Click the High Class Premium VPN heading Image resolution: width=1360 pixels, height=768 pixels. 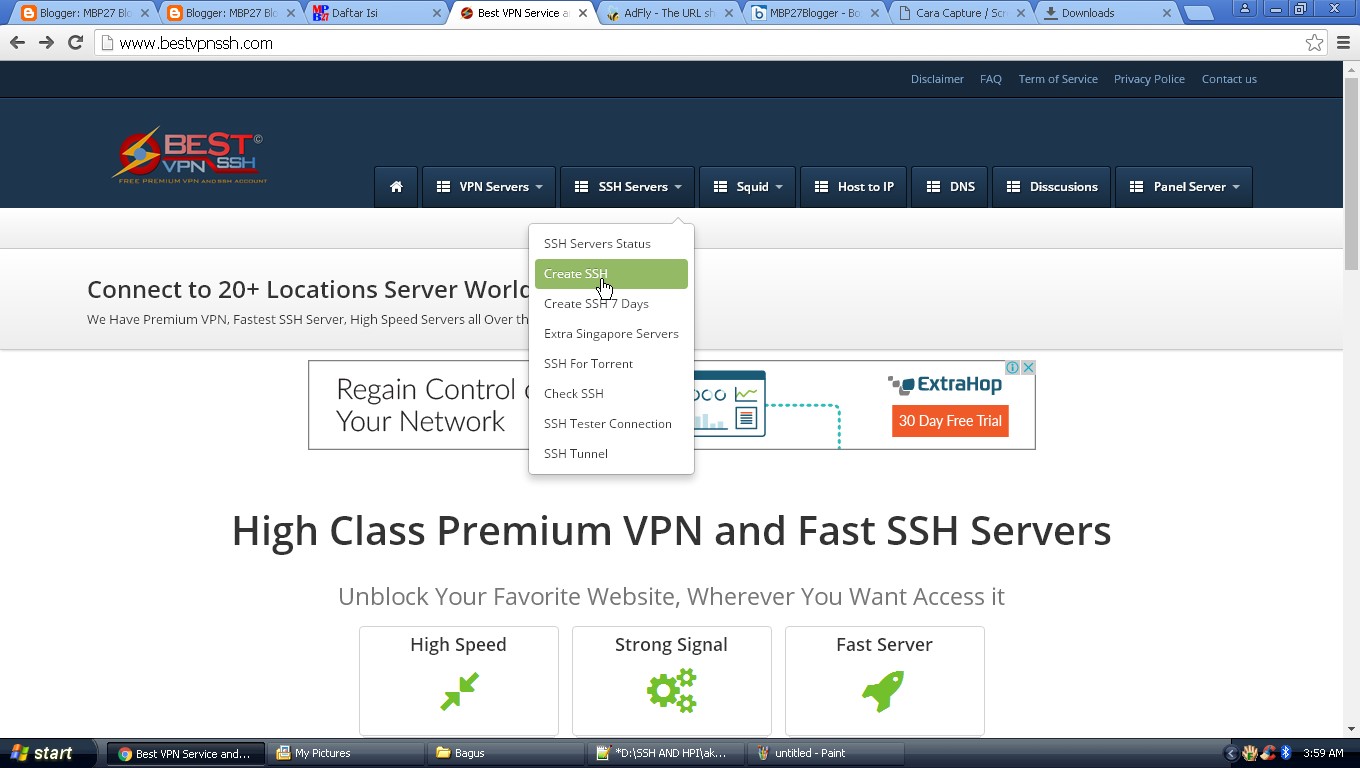click(671, 530)
